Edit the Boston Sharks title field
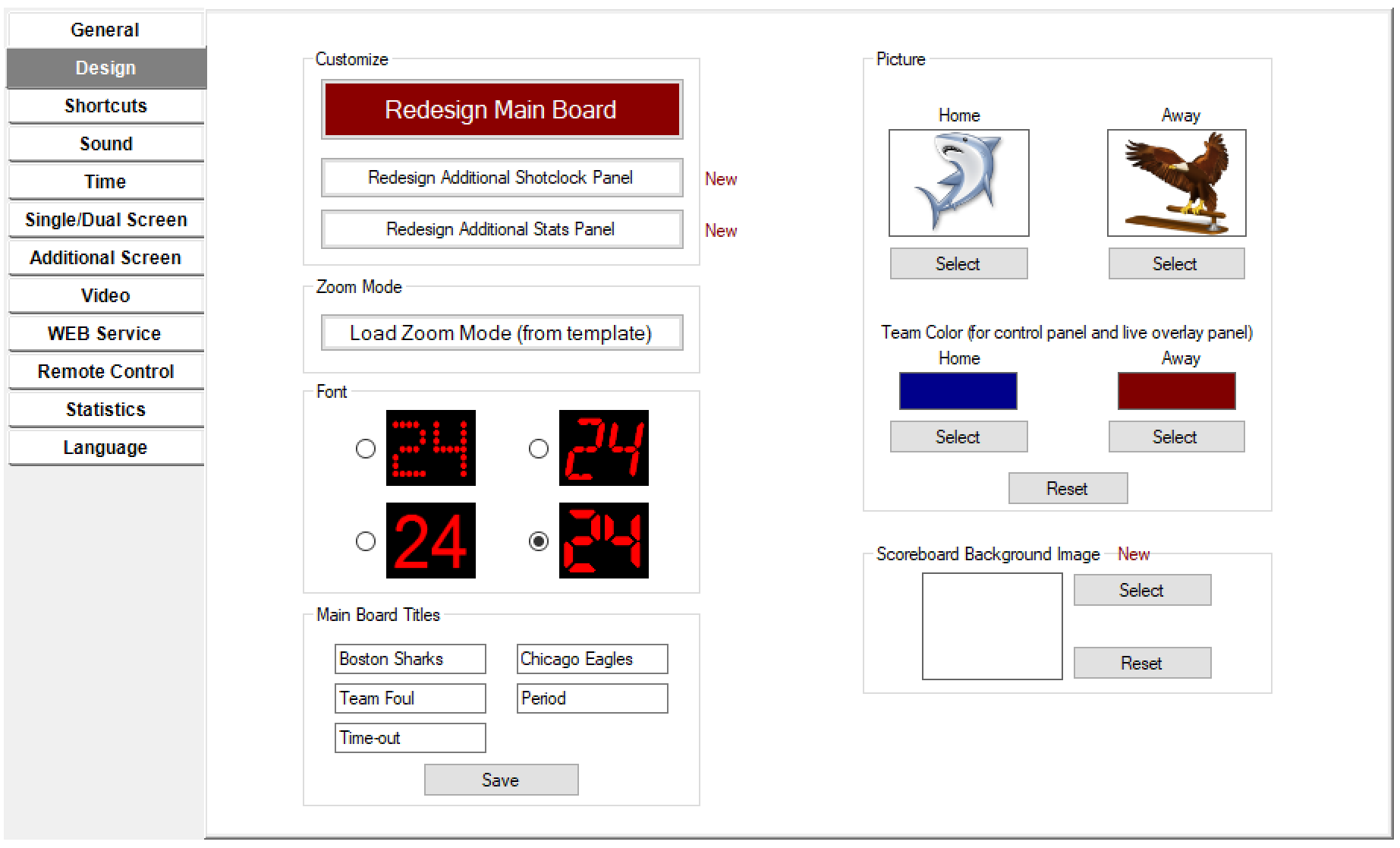Image resolution: width=1400 pixels, height=848 pixels. coord(410,659)
